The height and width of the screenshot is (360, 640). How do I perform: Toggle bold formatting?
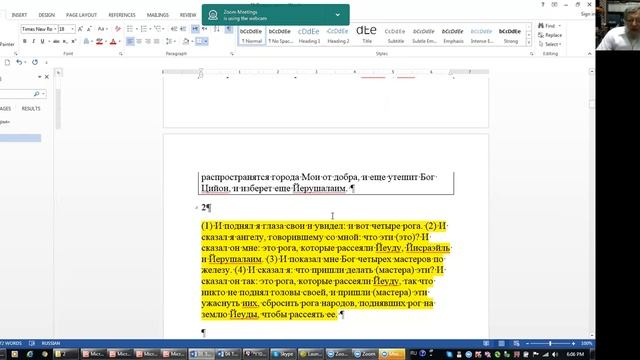(24, 41)
